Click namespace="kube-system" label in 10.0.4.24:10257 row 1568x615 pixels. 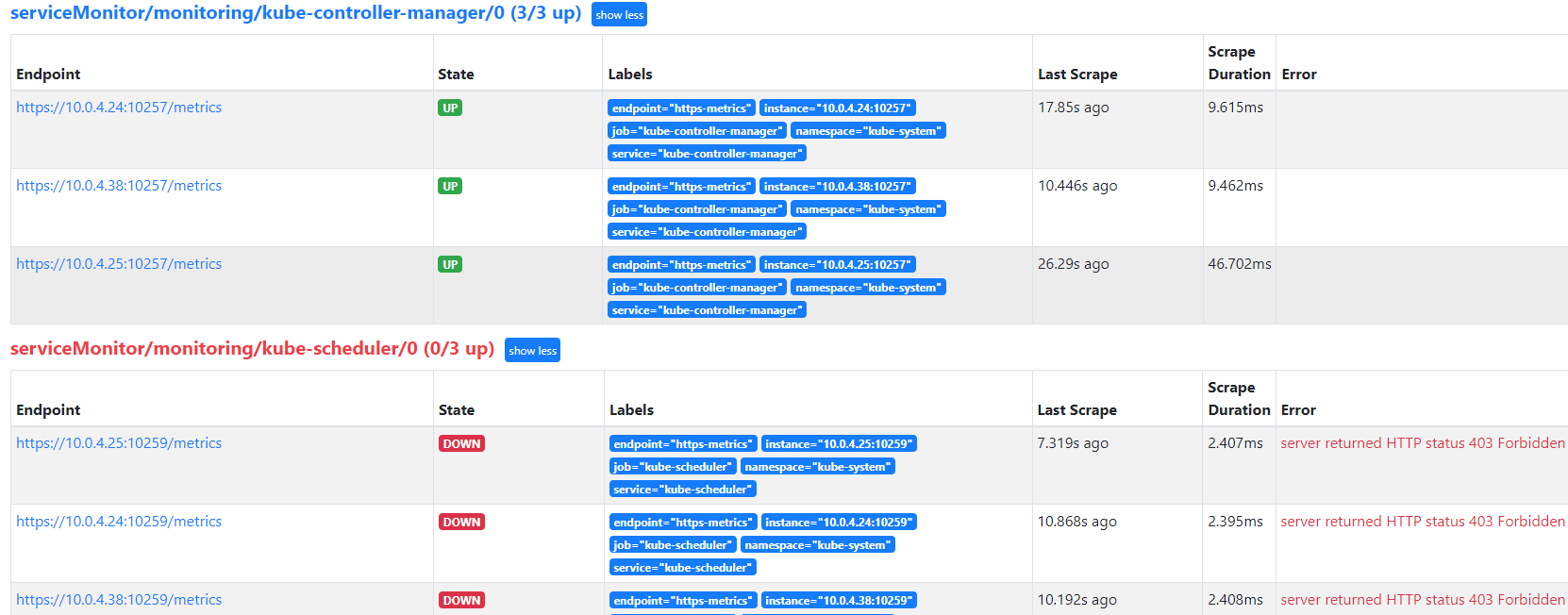[868, 131]
